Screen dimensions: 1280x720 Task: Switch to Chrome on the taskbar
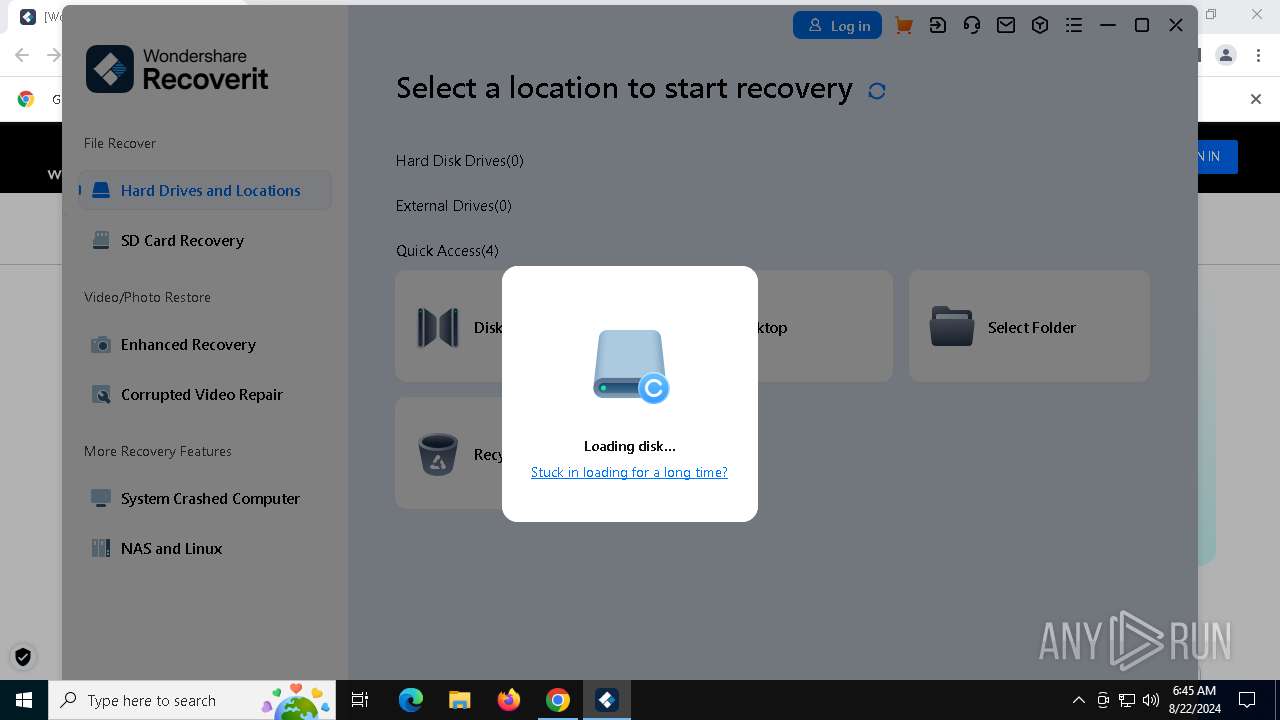click(557, 700)
